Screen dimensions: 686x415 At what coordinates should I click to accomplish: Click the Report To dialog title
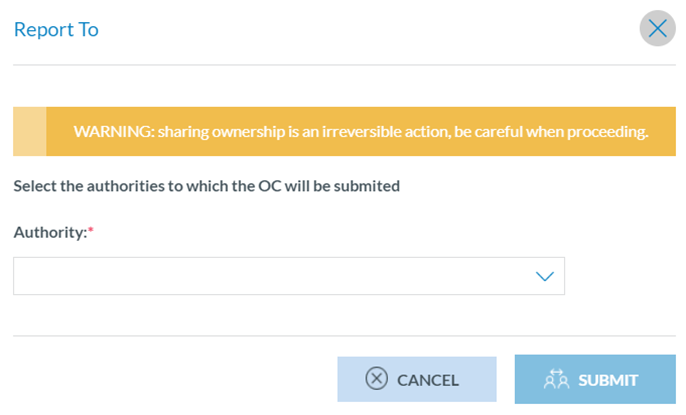[56, 29]
